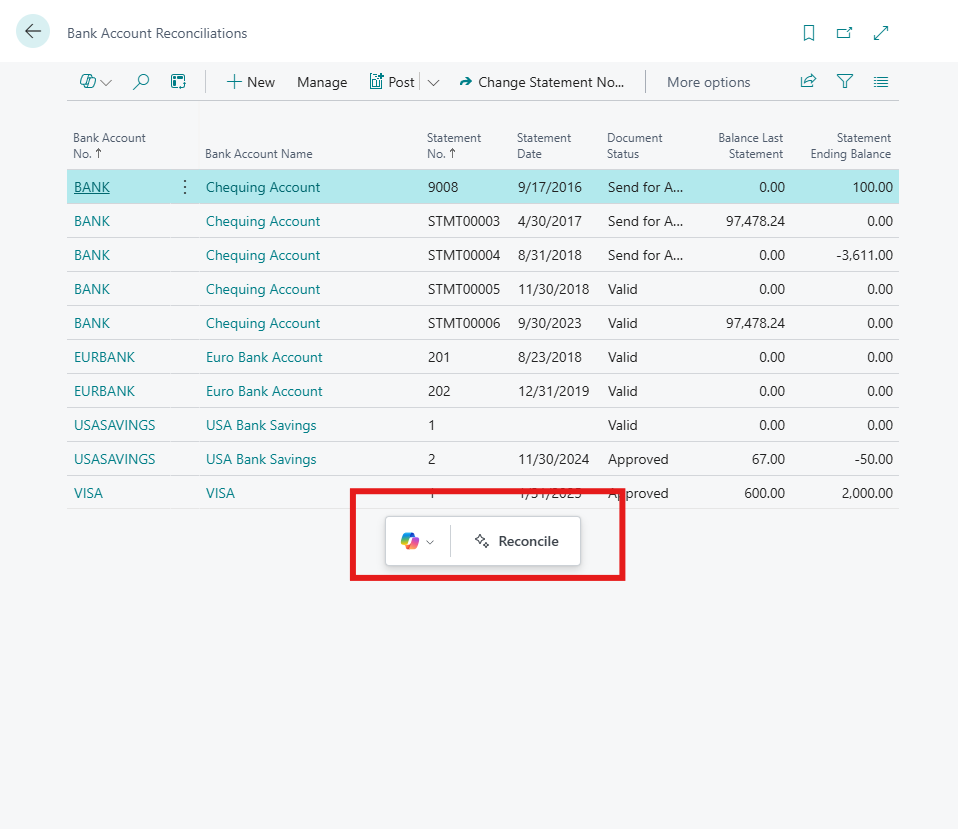Go back with the arrow button
This screenshot has height=829, width=958.
coord(32,31)
